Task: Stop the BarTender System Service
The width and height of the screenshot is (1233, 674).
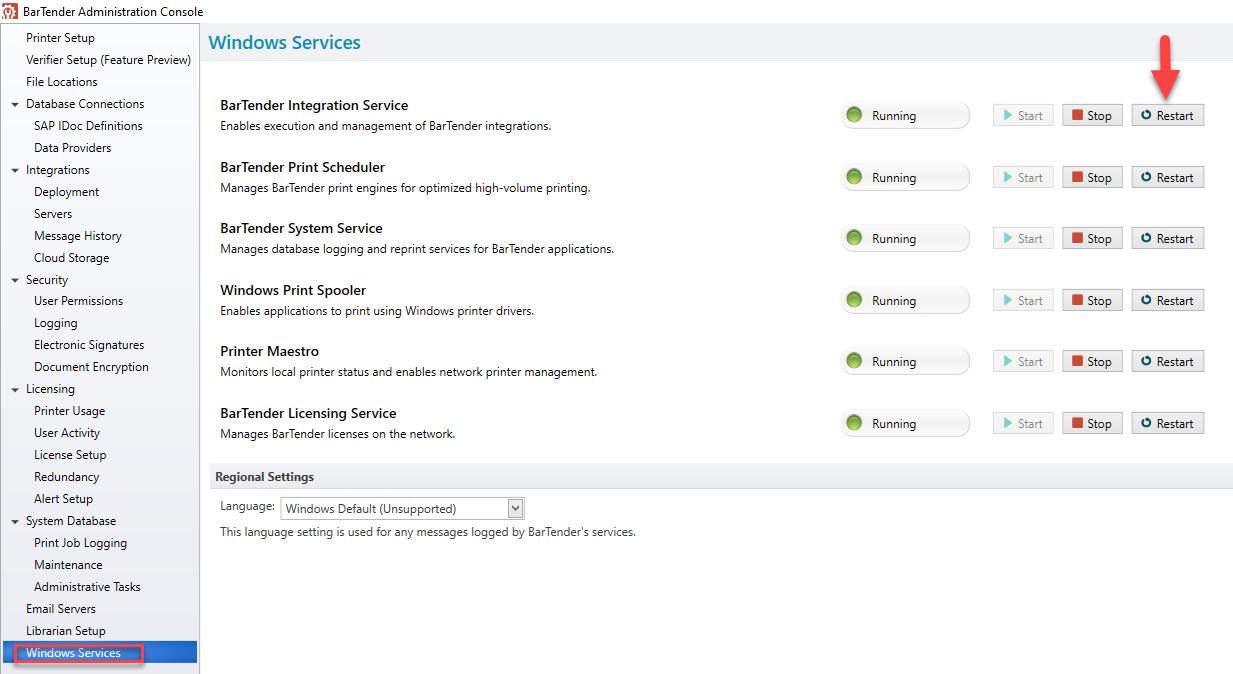Action: (1092, 239)
